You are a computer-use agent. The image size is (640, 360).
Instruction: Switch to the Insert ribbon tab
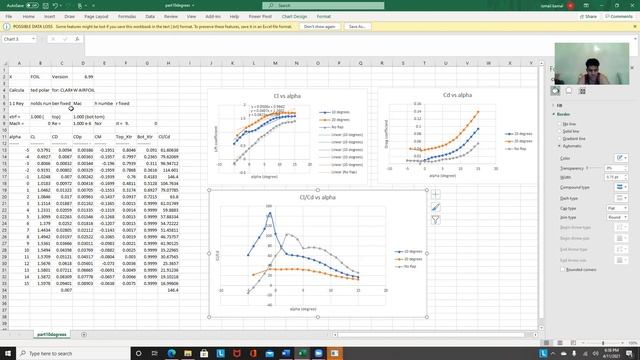coord(50,17)
